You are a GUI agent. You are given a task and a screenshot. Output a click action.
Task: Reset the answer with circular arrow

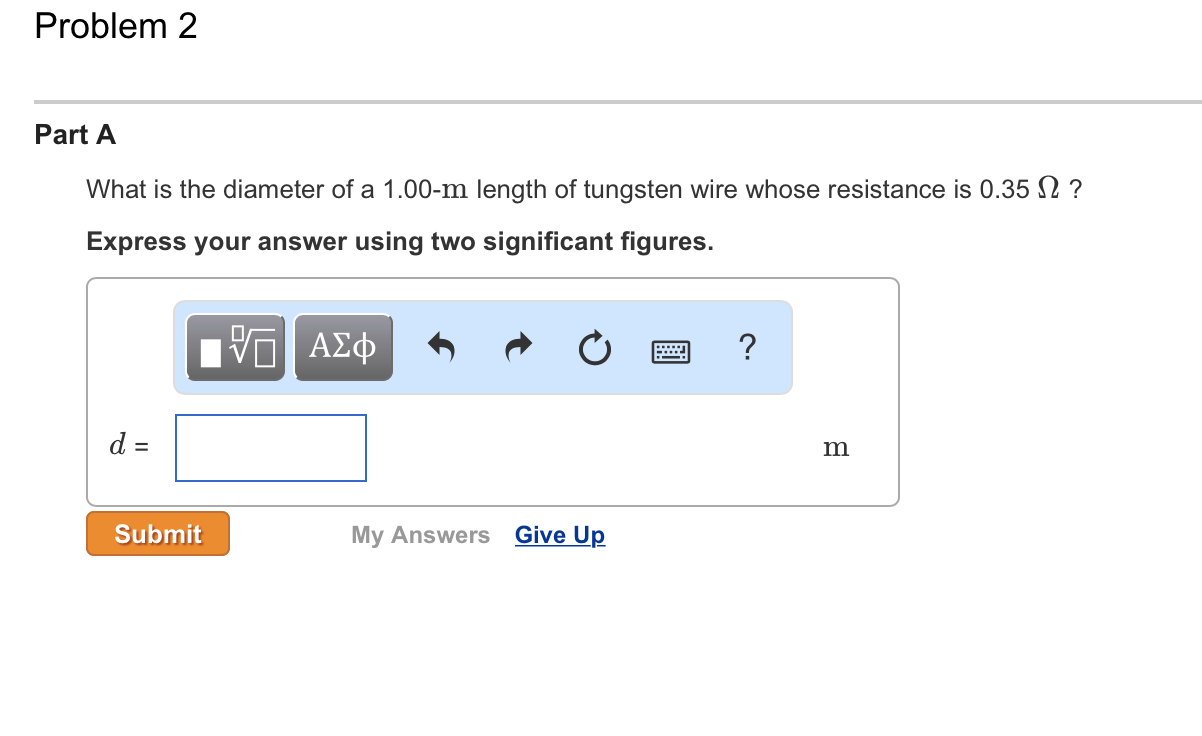[x=594, y=349]
